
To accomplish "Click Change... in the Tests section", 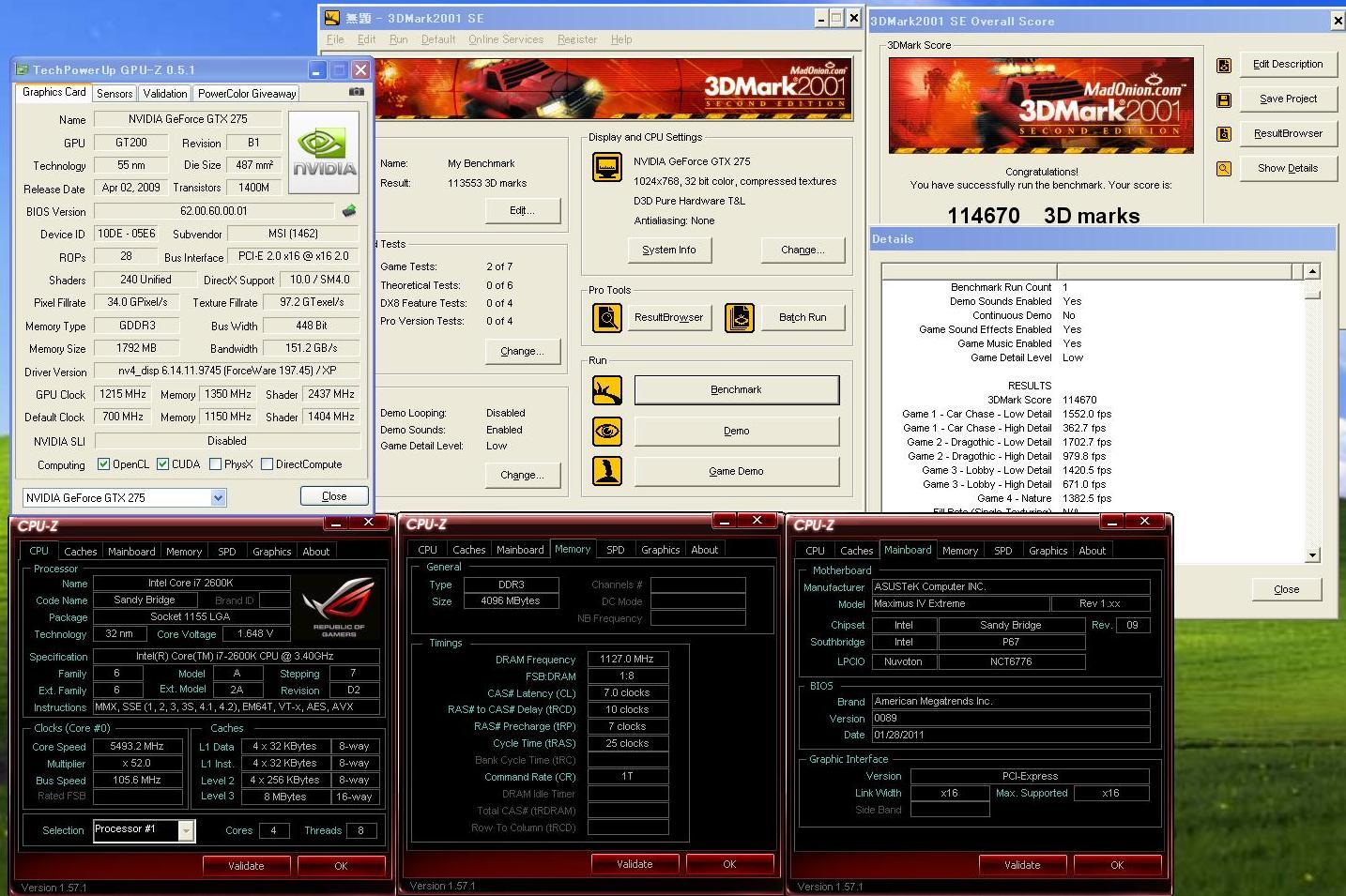I will pyautogui.click(x=523, y=351).
